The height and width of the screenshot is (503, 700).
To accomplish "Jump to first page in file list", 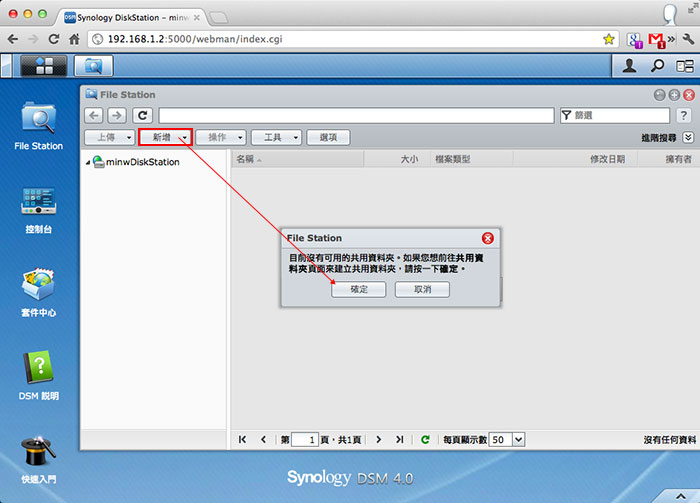I will (x=242, y=440).
